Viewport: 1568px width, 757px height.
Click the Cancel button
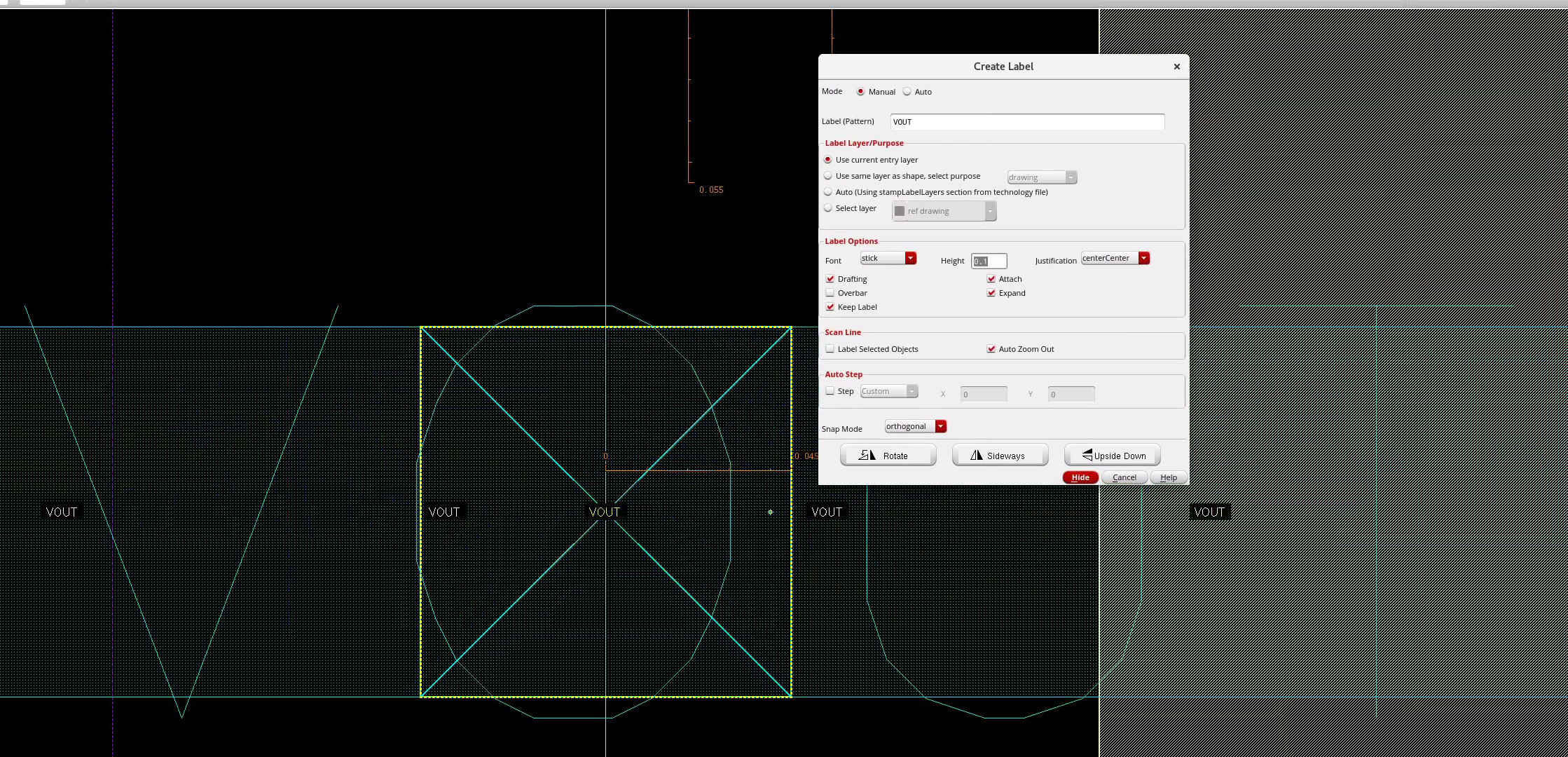[x=1124, y=477]
